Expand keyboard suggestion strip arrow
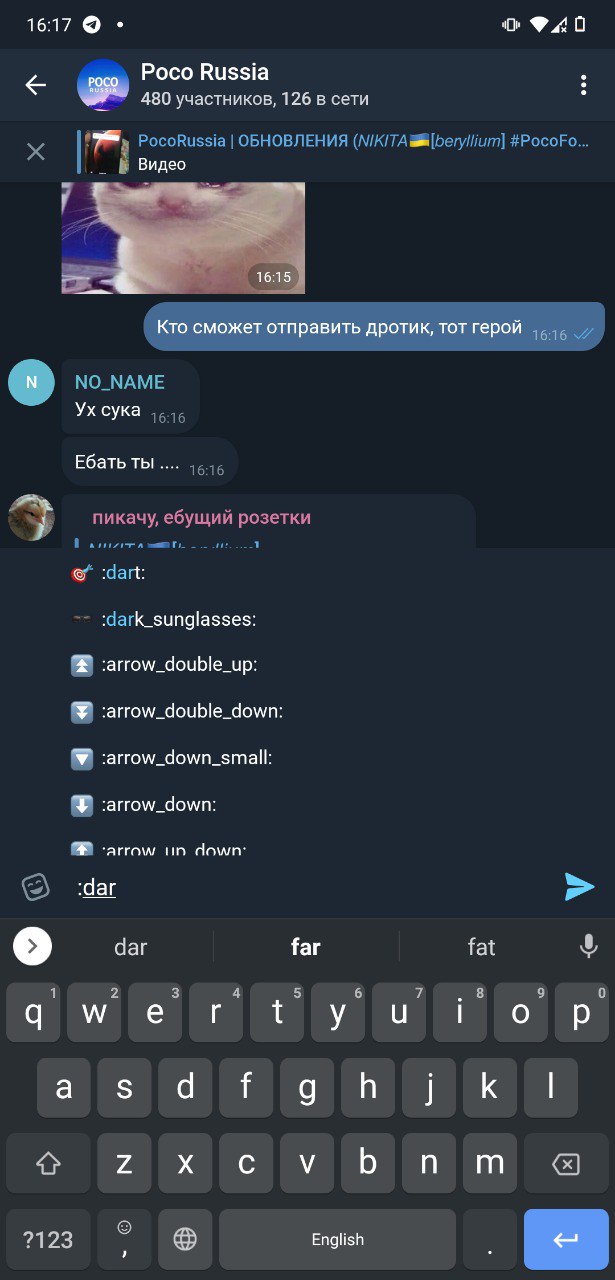This screenshot has height=1280, width=615. (32, 946)
